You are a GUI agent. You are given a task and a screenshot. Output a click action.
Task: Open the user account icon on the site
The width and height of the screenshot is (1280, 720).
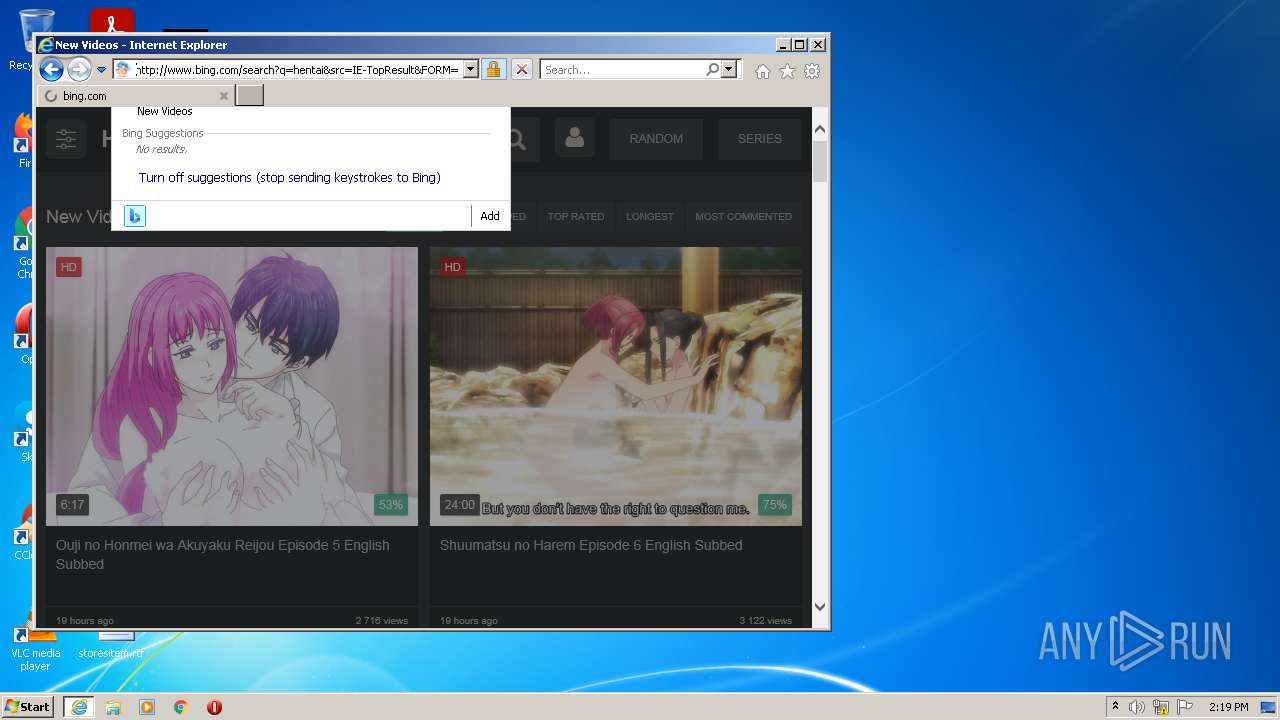pos(574,139)
